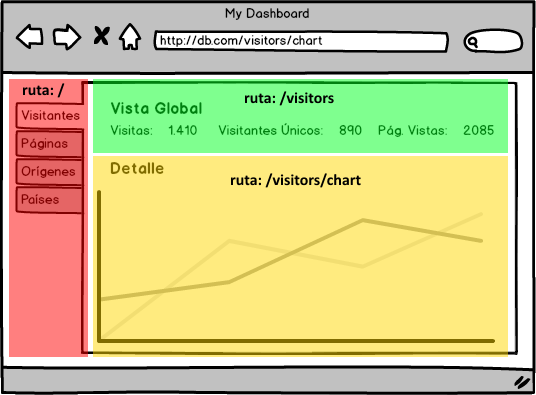
Task: Click the Pág. Vistas label
Action: (x=413, y=131)
